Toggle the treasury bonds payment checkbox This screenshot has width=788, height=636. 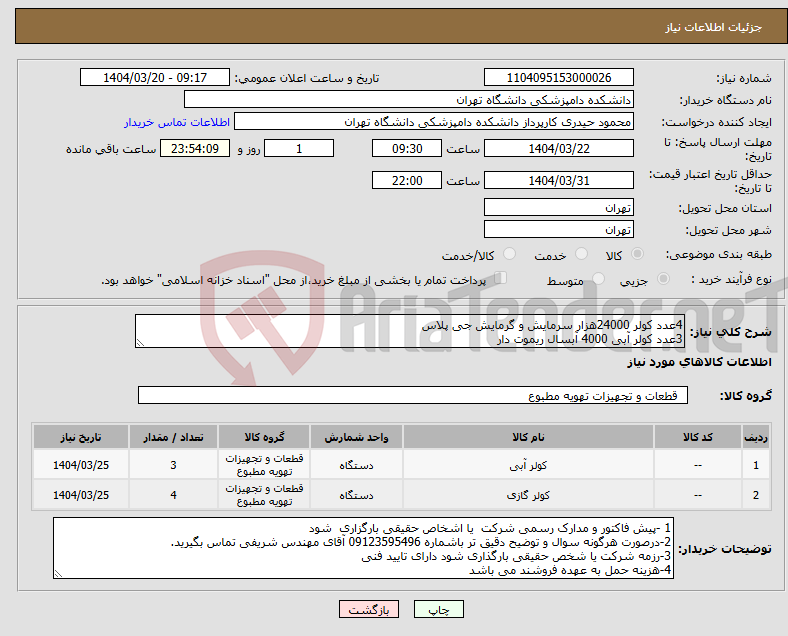pyautogui.click(x=501, y=278)
